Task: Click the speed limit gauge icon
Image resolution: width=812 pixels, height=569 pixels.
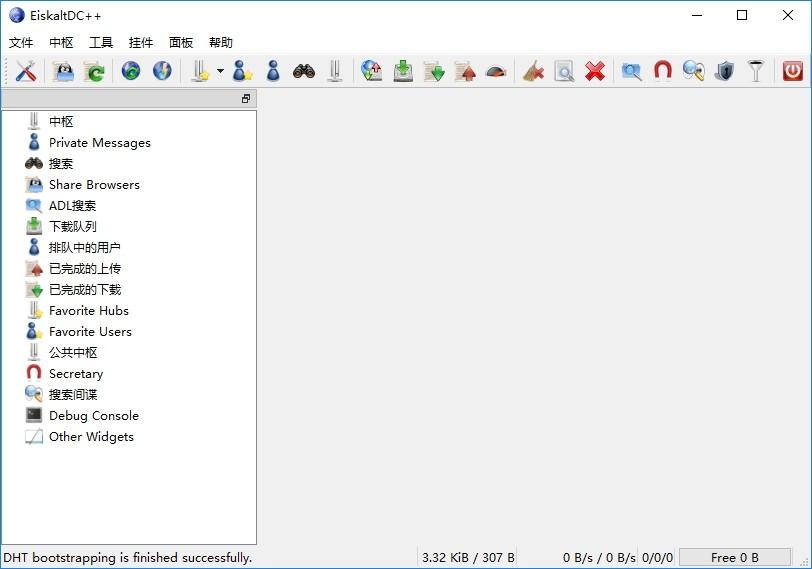Action: (x=496, y=71)
